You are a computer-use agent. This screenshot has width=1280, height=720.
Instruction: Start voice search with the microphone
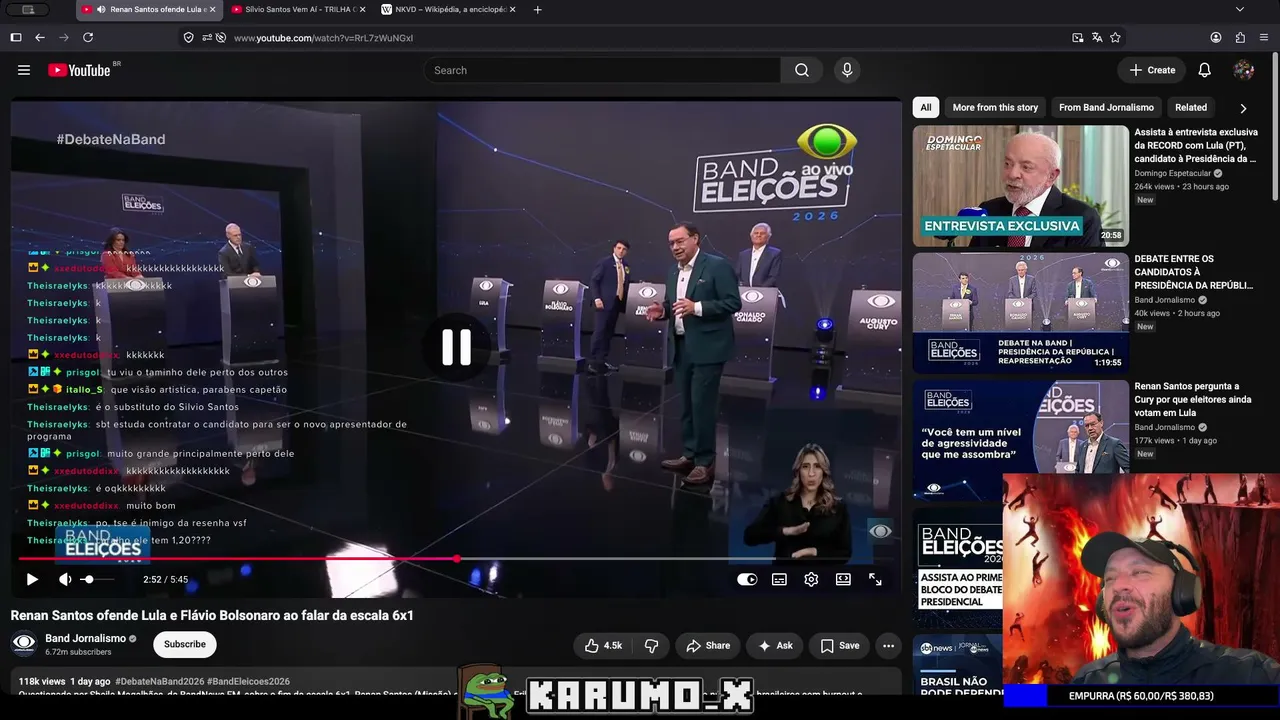click(847, 70)
